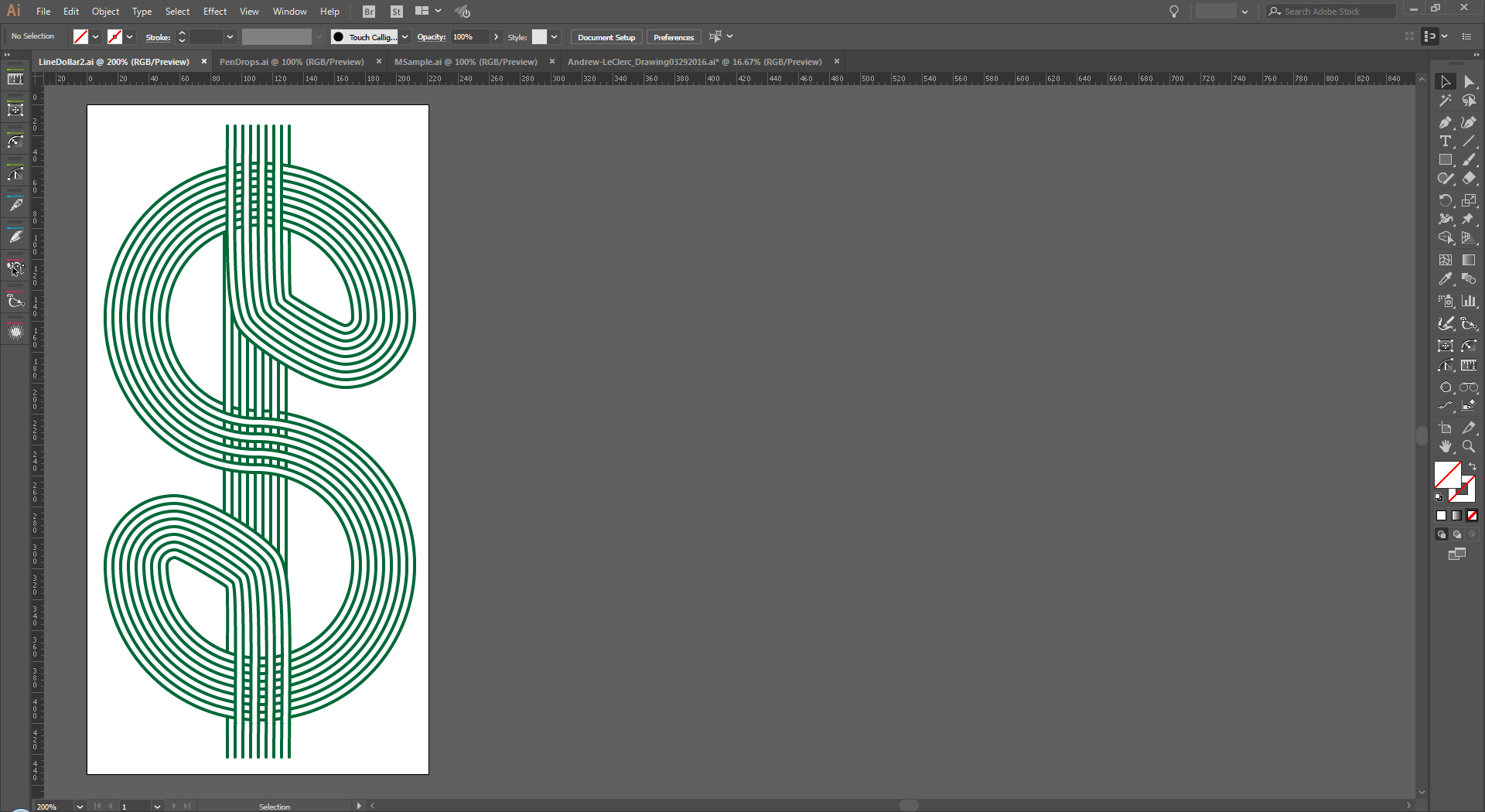Open the graphic Style dropdown

click(x=555, y=37)
